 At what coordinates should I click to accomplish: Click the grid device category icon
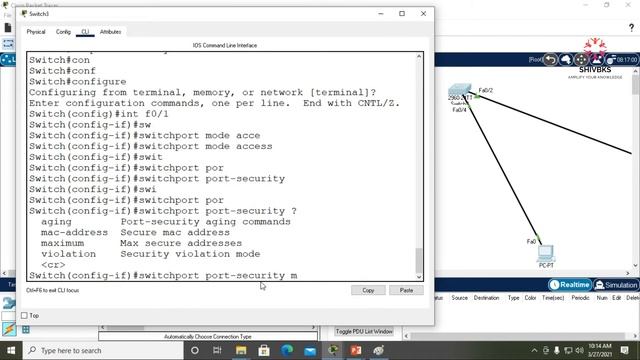(26, 329)
